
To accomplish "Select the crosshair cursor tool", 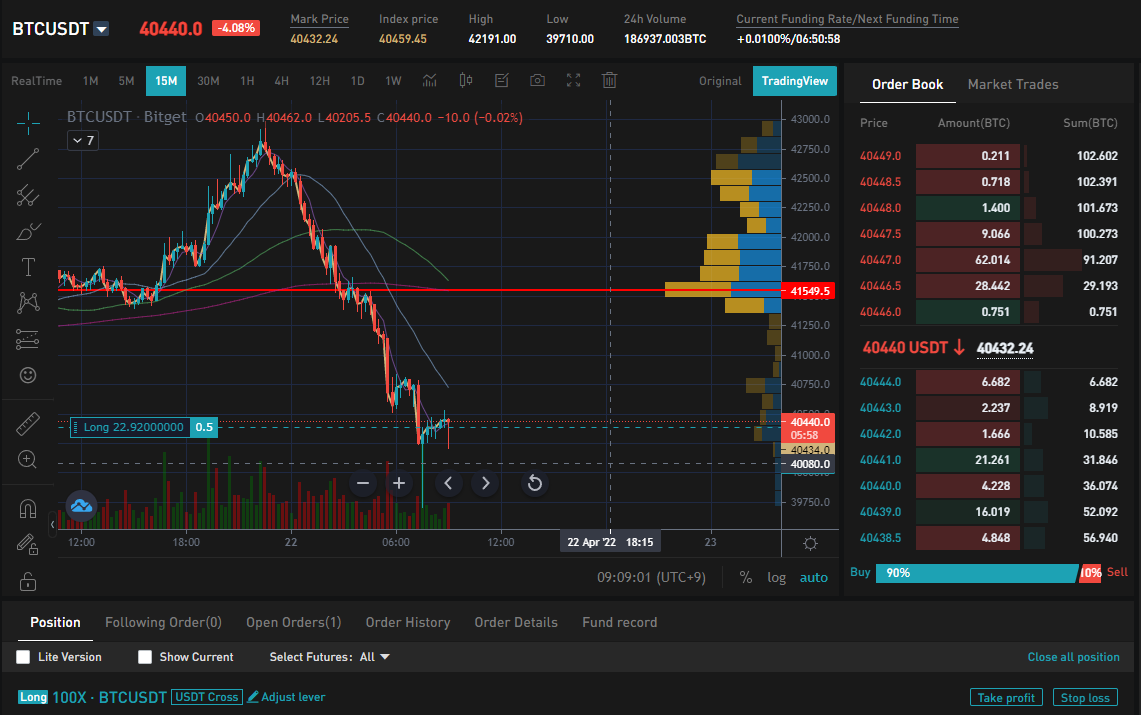I will click(x=28, y=123).
